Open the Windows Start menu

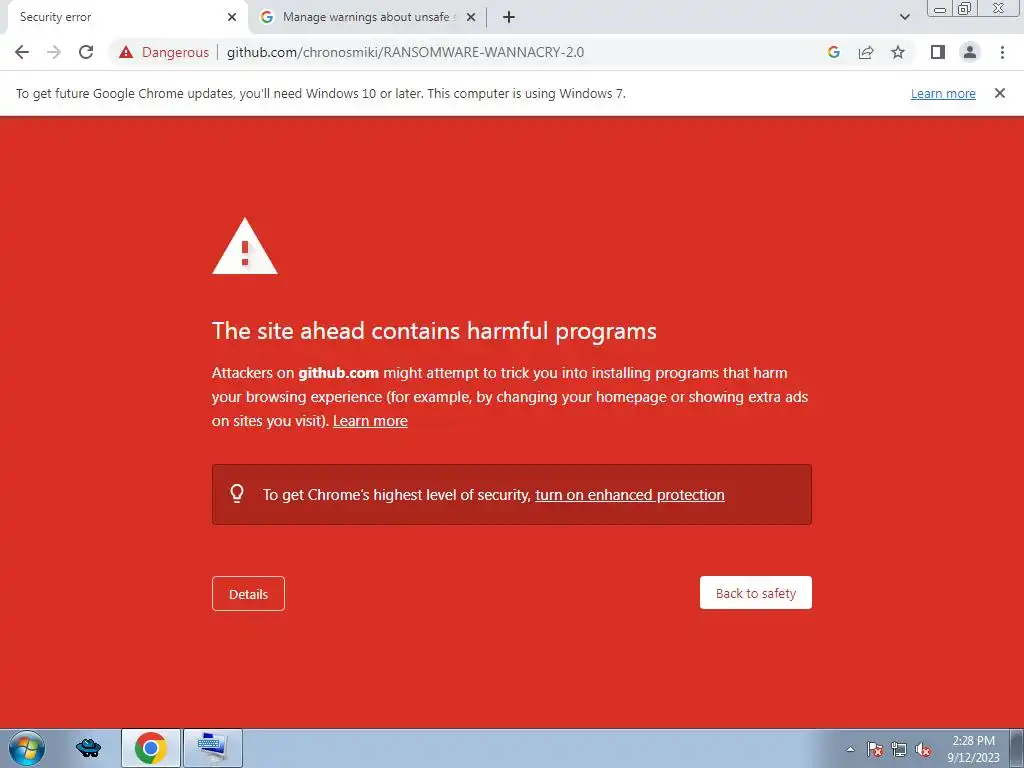point(27,748)
